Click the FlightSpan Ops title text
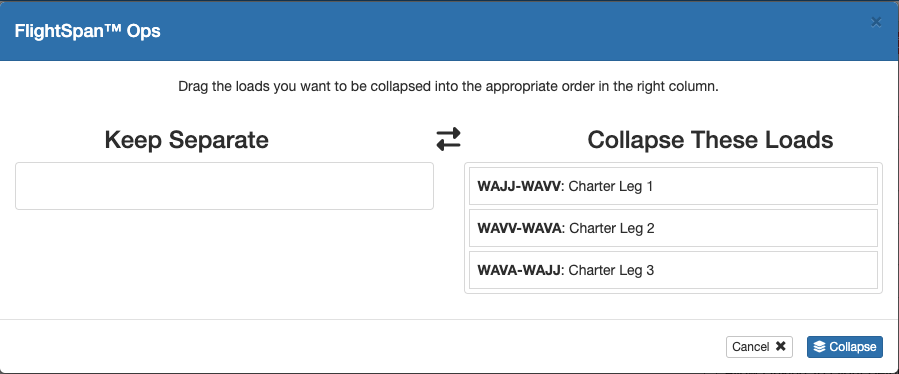Image resolution: width=899 pixels, height=374 pixels. 87,31
